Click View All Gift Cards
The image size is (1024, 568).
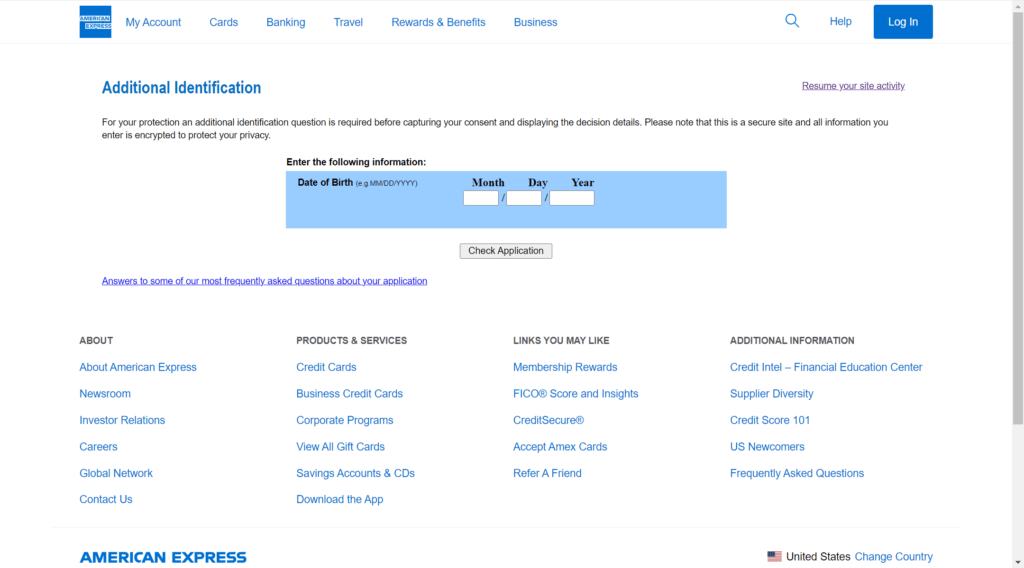coord(340,447)
